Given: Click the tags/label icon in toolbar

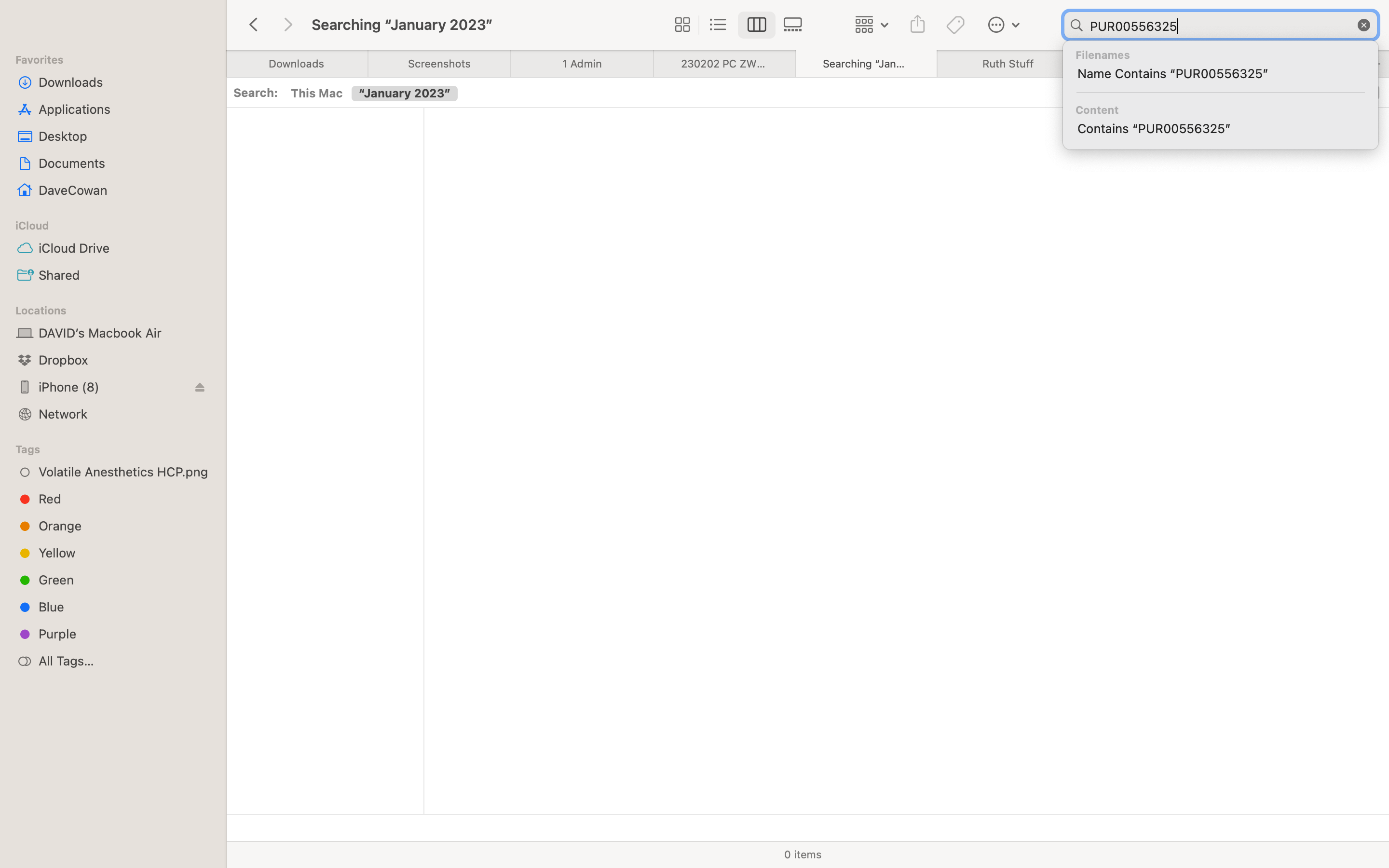Looking at the screenshot, I should [955, 24].
